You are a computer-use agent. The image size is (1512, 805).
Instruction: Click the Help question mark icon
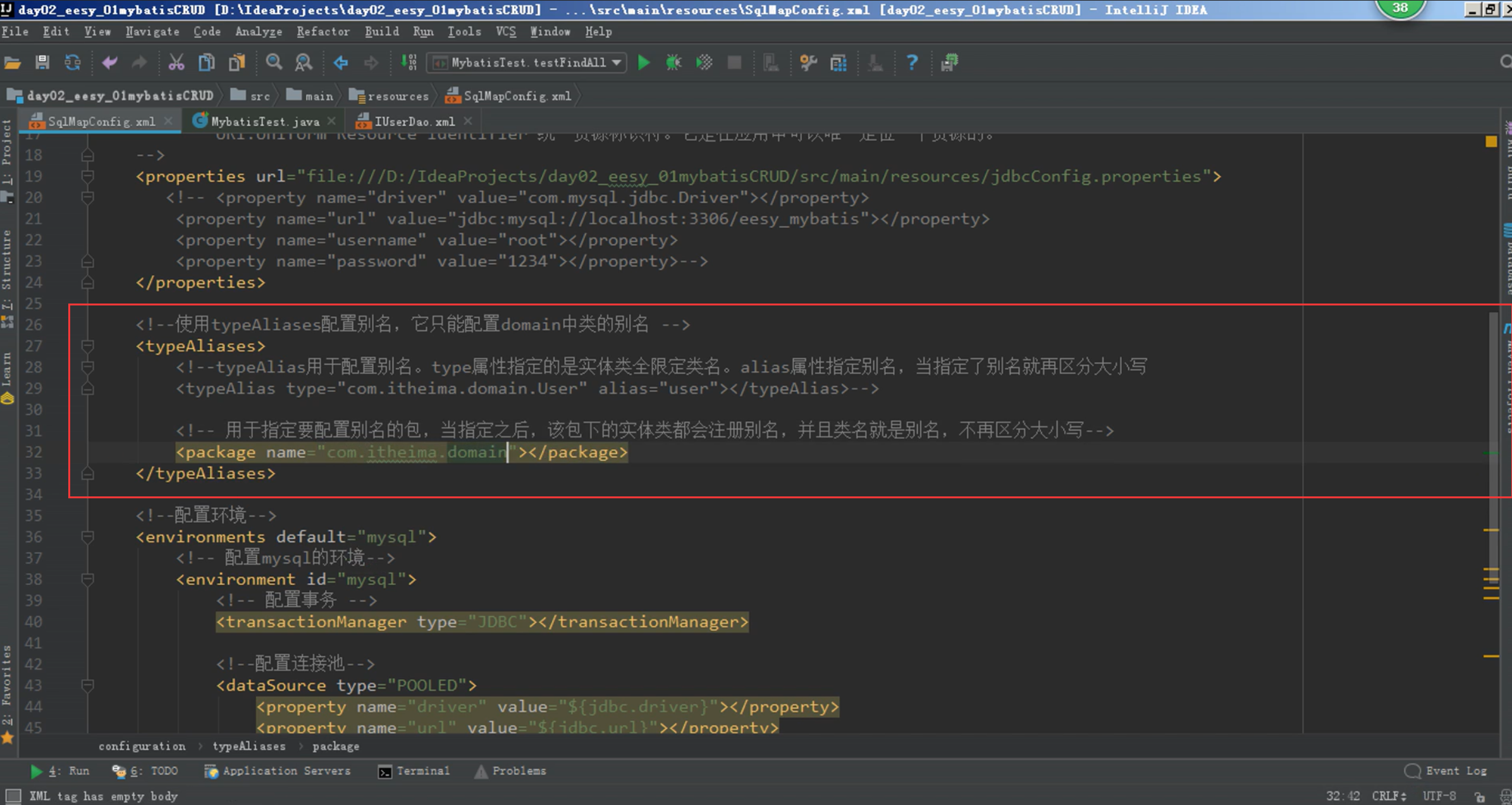coord(911,62)
